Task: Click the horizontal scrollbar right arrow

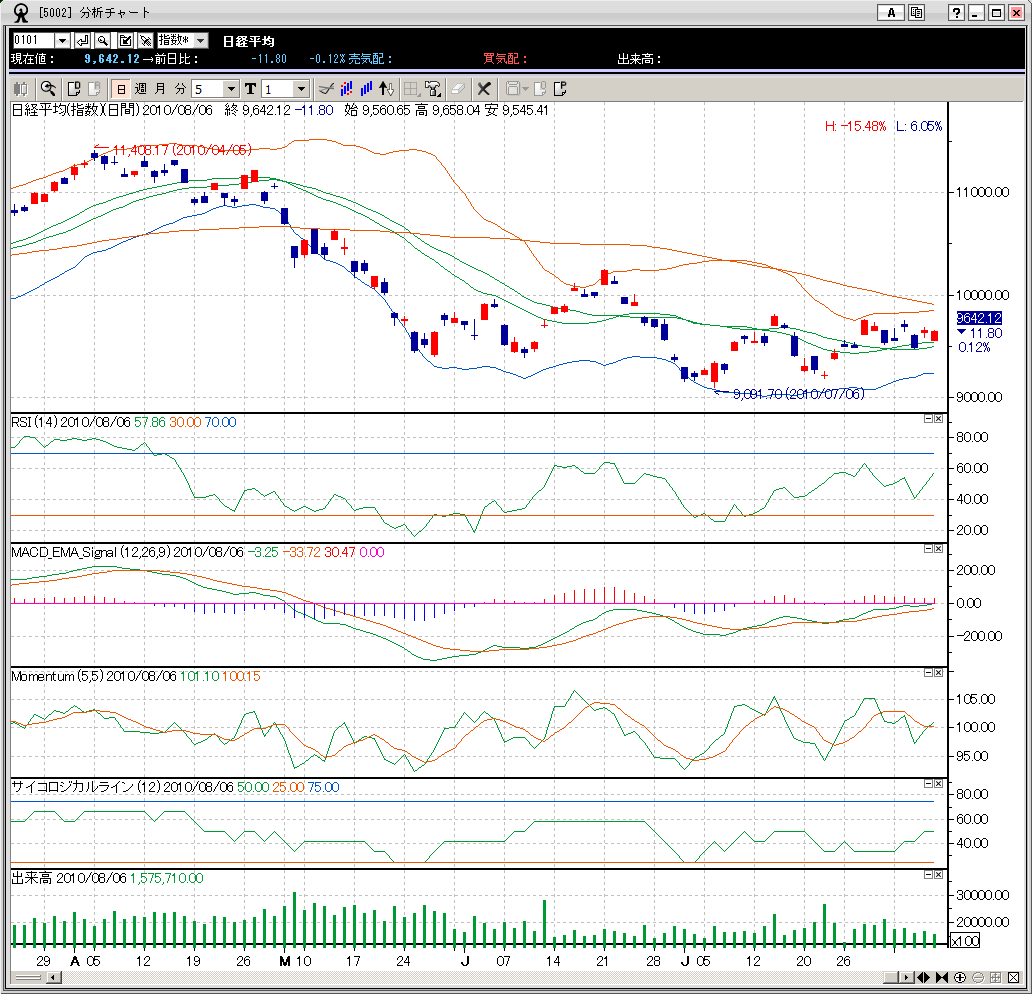Action: (x=907, y=977)
